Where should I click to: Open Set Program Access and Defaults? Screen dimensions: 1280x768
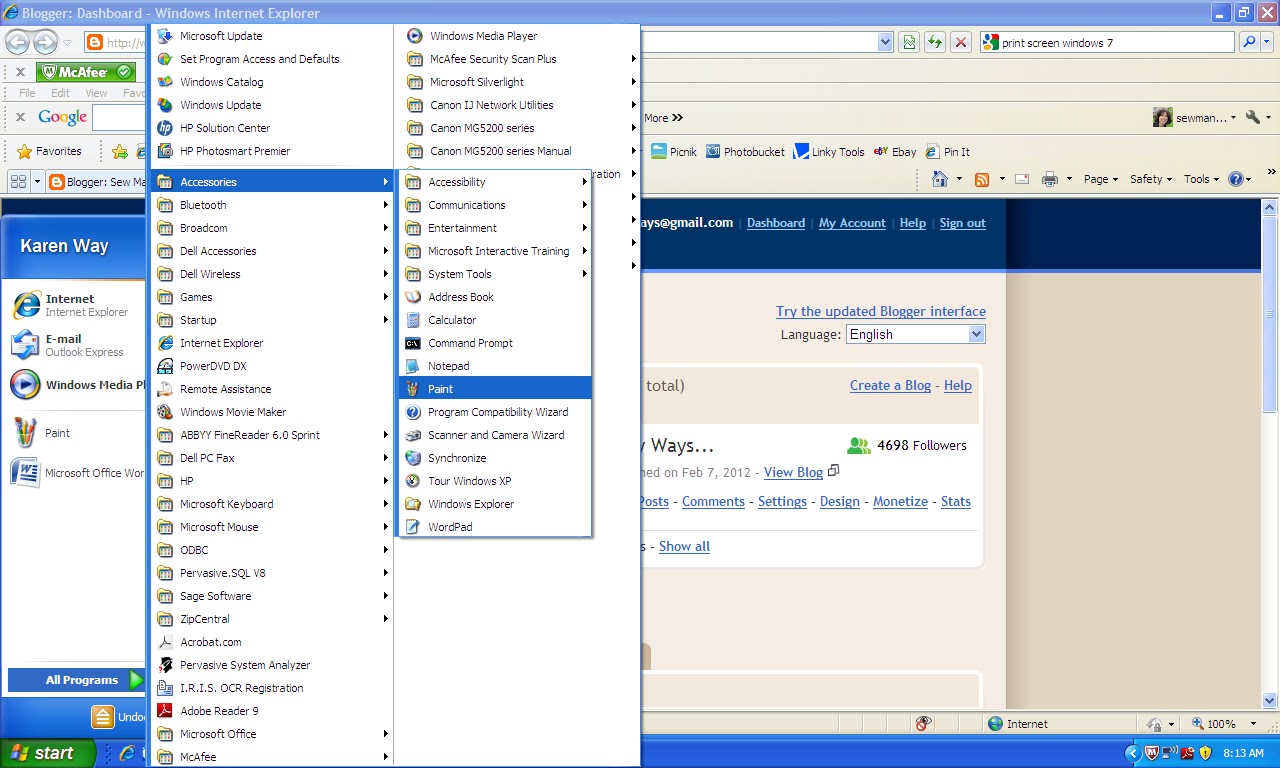[272, 59]
